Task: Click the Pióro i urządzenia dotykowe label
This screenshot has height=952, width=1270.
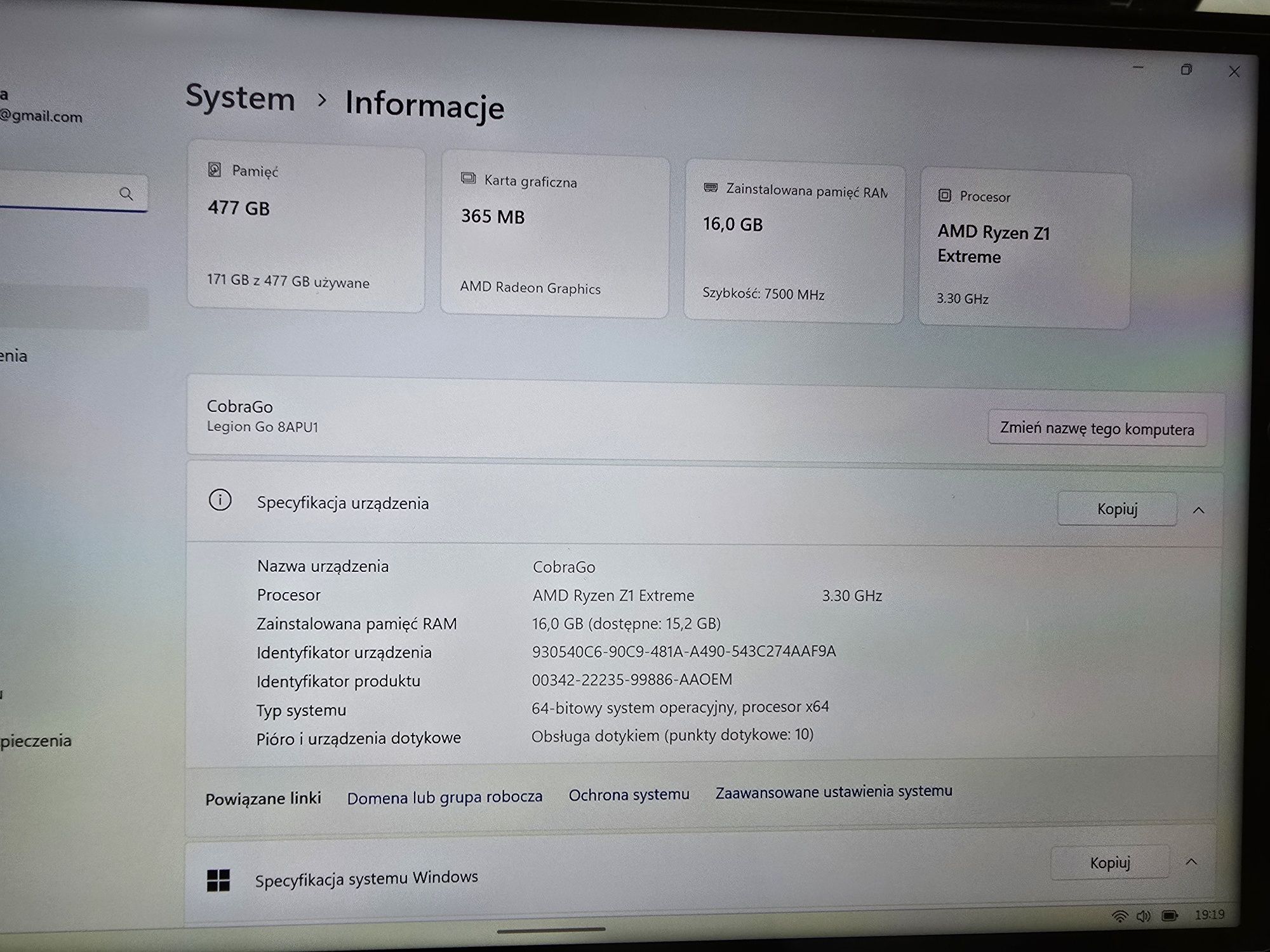Action: coord(359,738)
